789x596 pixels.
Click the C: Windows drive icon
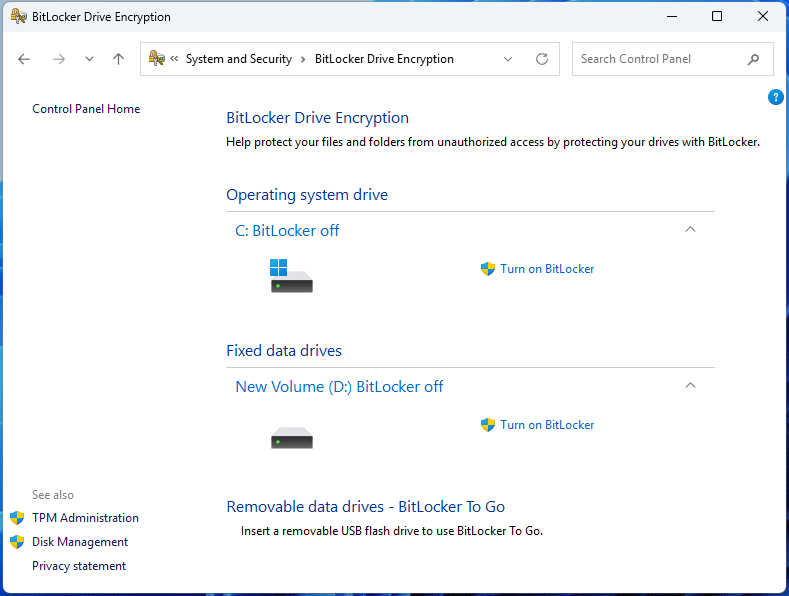click(x=291, y=276)
